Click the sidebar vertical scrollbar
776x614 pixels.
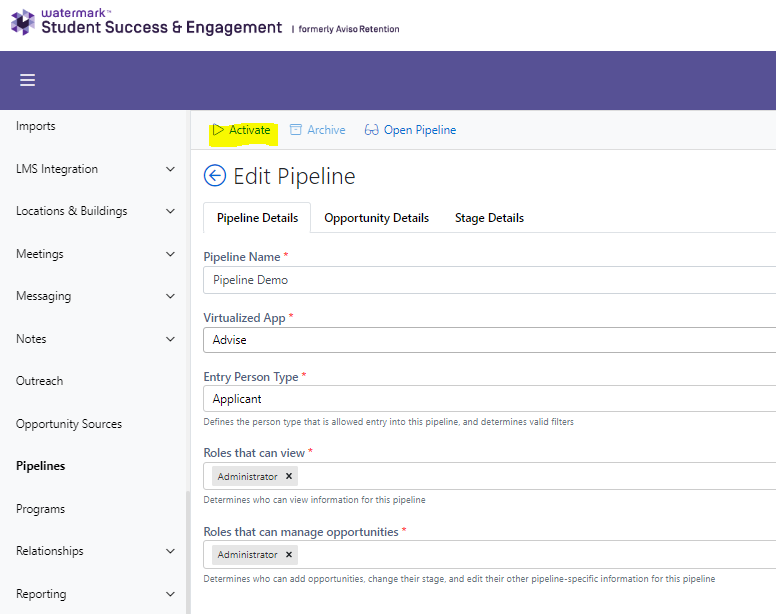click(188, 552)
